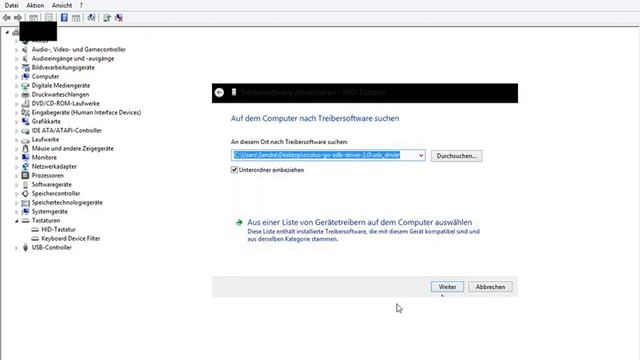Select the Prozessoren label
The image size is (640, 360).
[x=47, y=175]
